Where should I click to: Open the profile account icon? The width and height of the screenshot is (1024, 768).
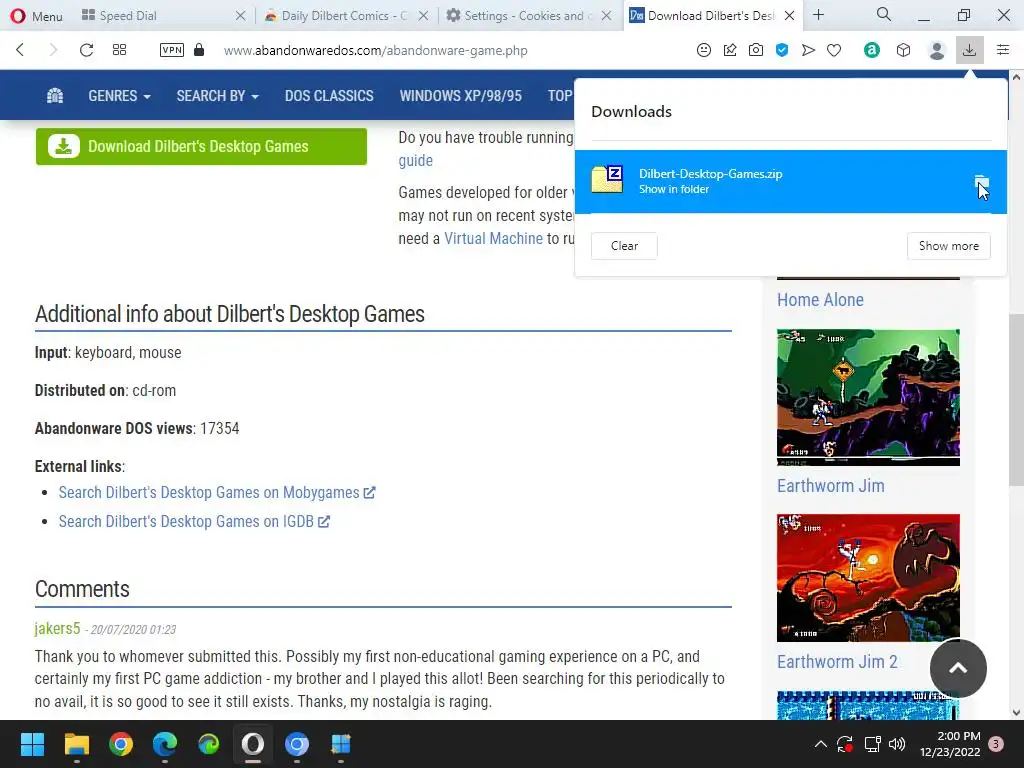point(937,50)
